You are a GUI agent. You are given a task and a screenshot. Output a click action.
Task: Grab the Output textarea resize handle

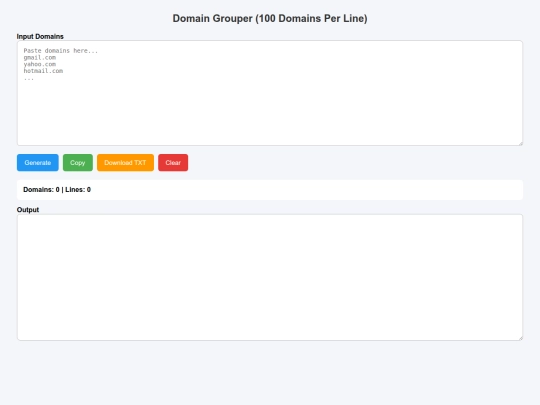point(520,338)
